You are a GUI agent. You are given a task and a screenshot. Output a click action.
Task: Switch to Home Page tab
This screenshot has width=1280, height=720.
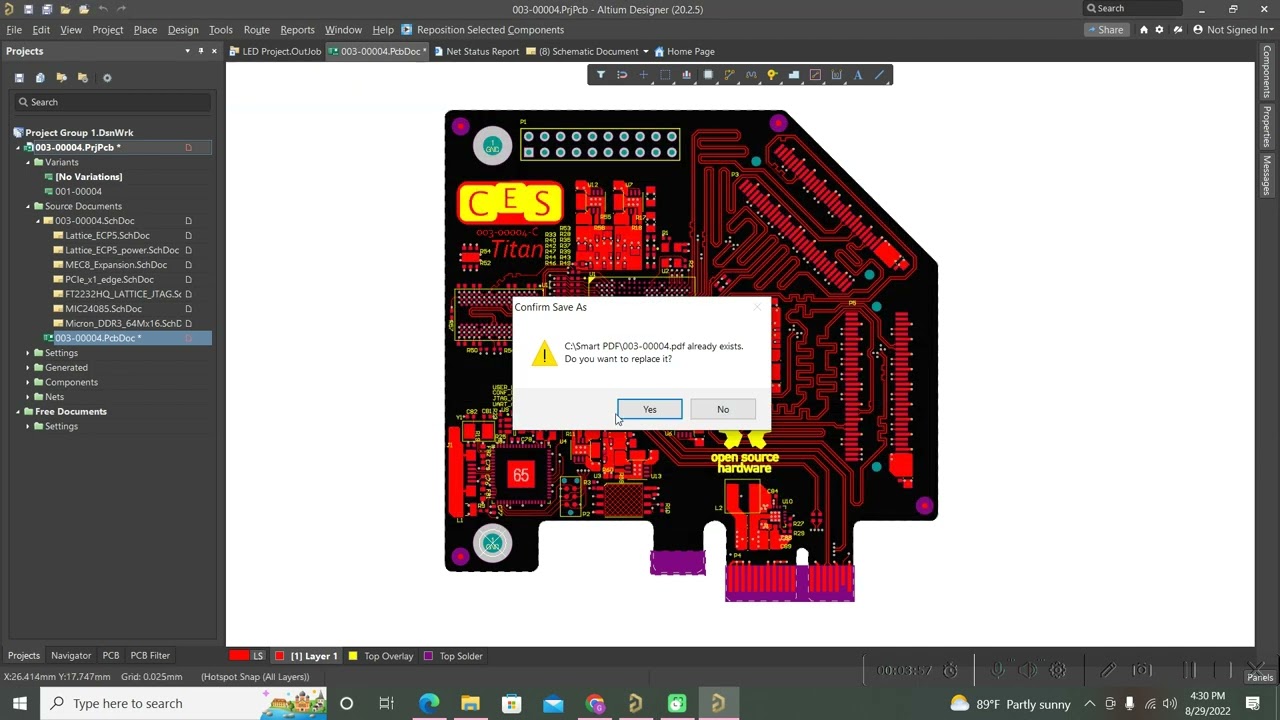coord(684,51)
